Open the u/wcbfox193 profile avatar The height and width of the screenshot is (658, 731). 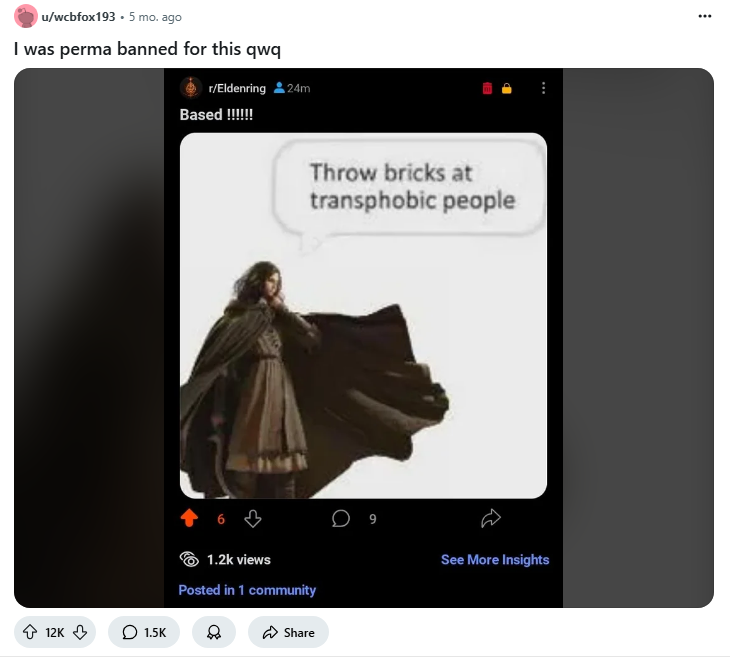[x=26, y=16]
